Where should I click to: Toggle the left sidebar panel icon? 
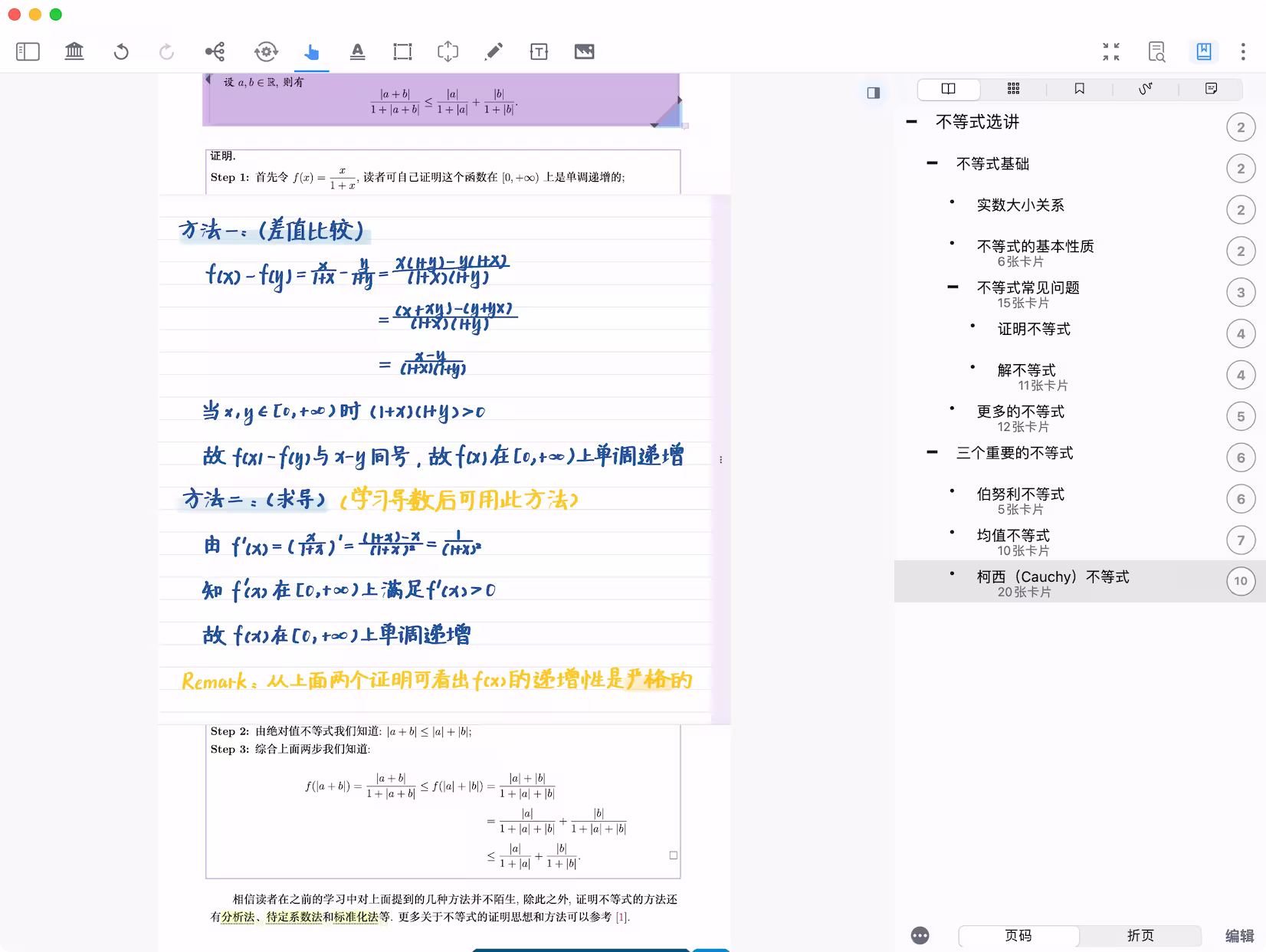pos(28,51)
